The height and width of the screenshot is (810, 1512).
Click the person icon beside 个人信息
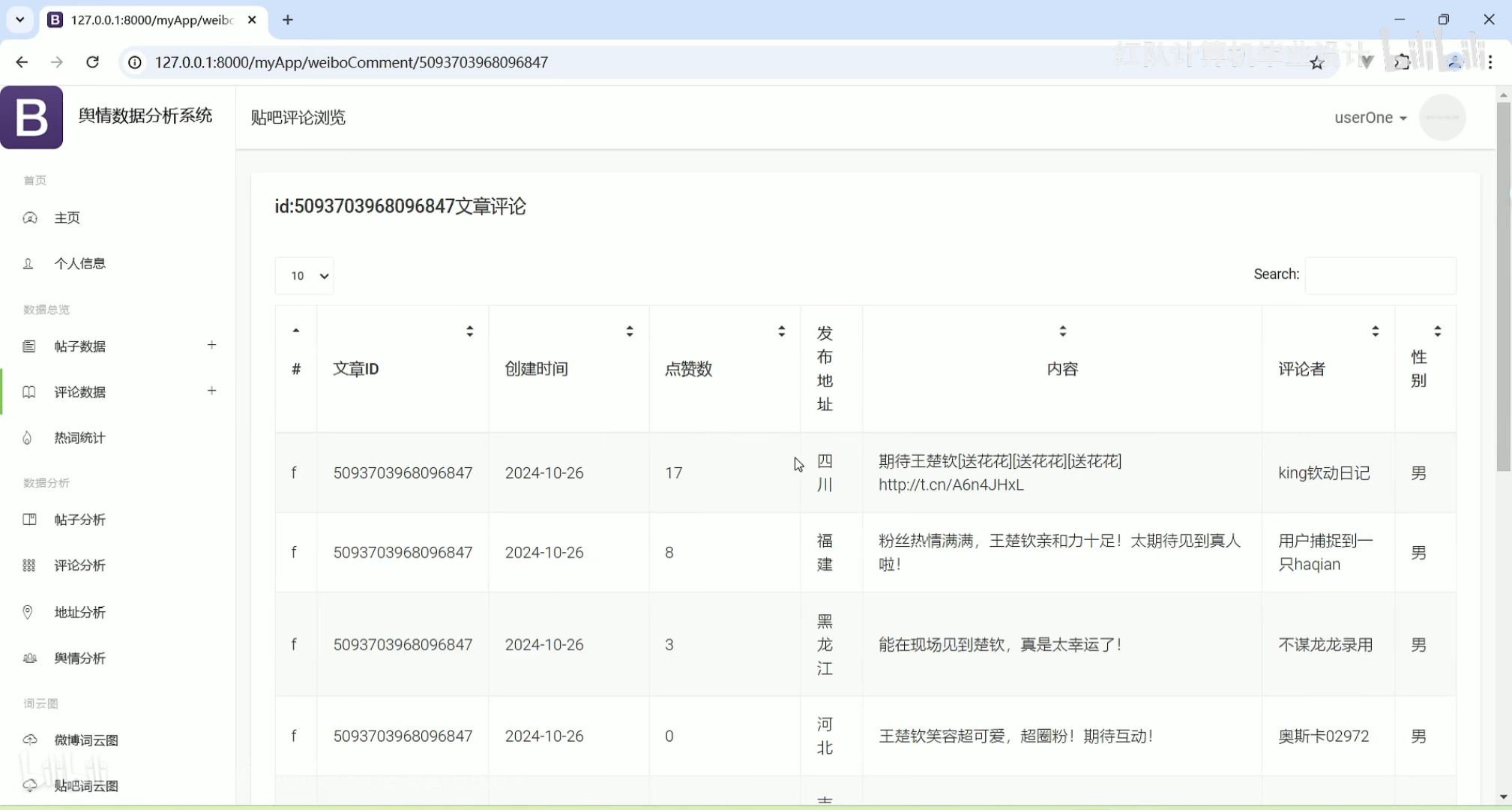click(x=28, y=263)
